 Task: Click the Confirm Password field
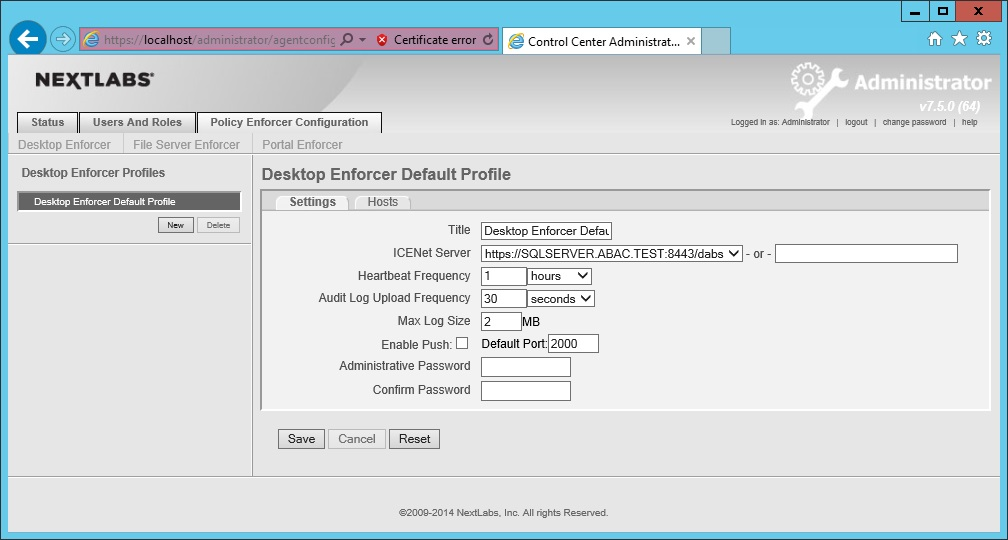(x=526, y=391)
